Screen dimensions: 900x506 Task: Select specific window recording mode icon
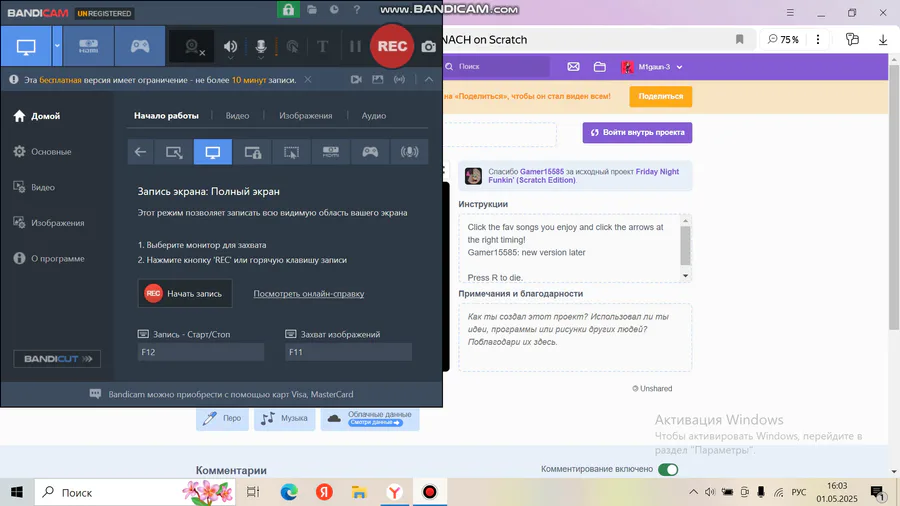[253, 152]
